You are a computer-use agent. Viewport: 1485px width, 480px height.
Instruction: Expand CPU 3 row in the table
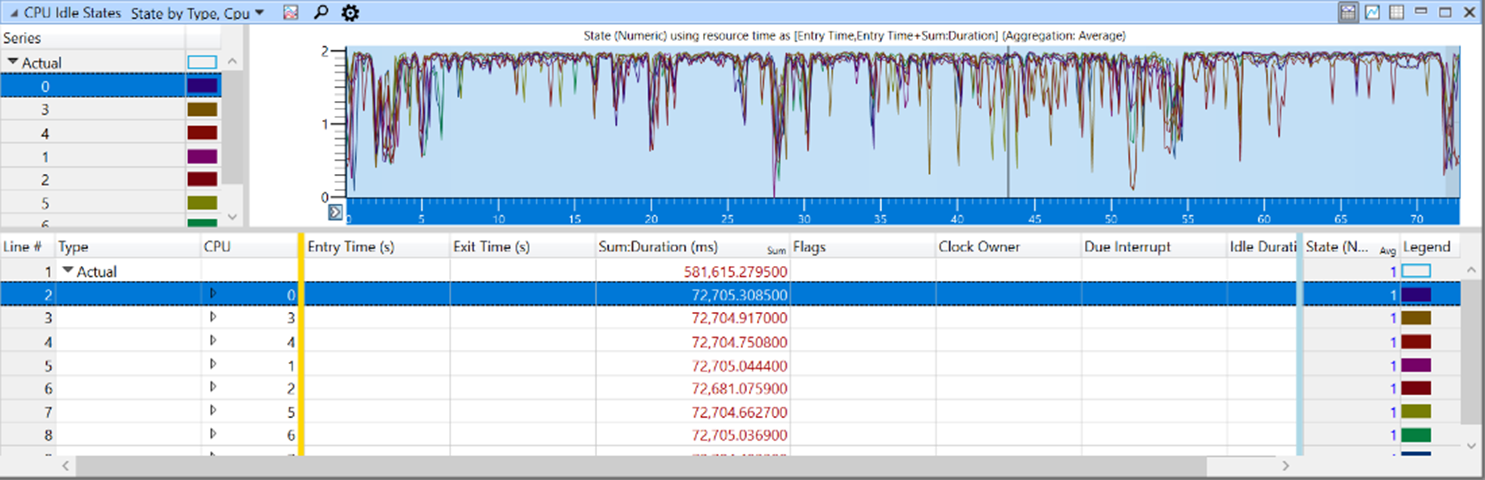tap(212, 318)
